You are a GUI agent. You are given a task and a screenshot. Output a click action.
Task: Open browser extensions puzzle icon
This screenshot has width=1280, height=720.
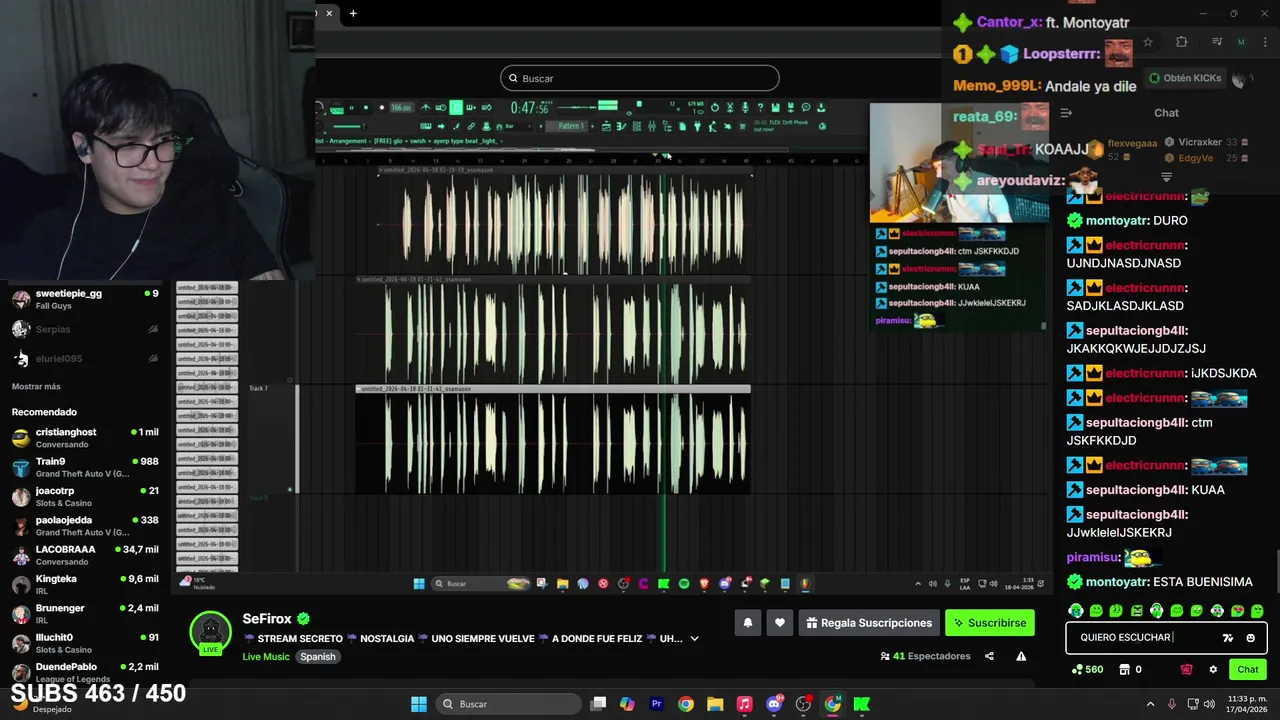coord(1182,42)
